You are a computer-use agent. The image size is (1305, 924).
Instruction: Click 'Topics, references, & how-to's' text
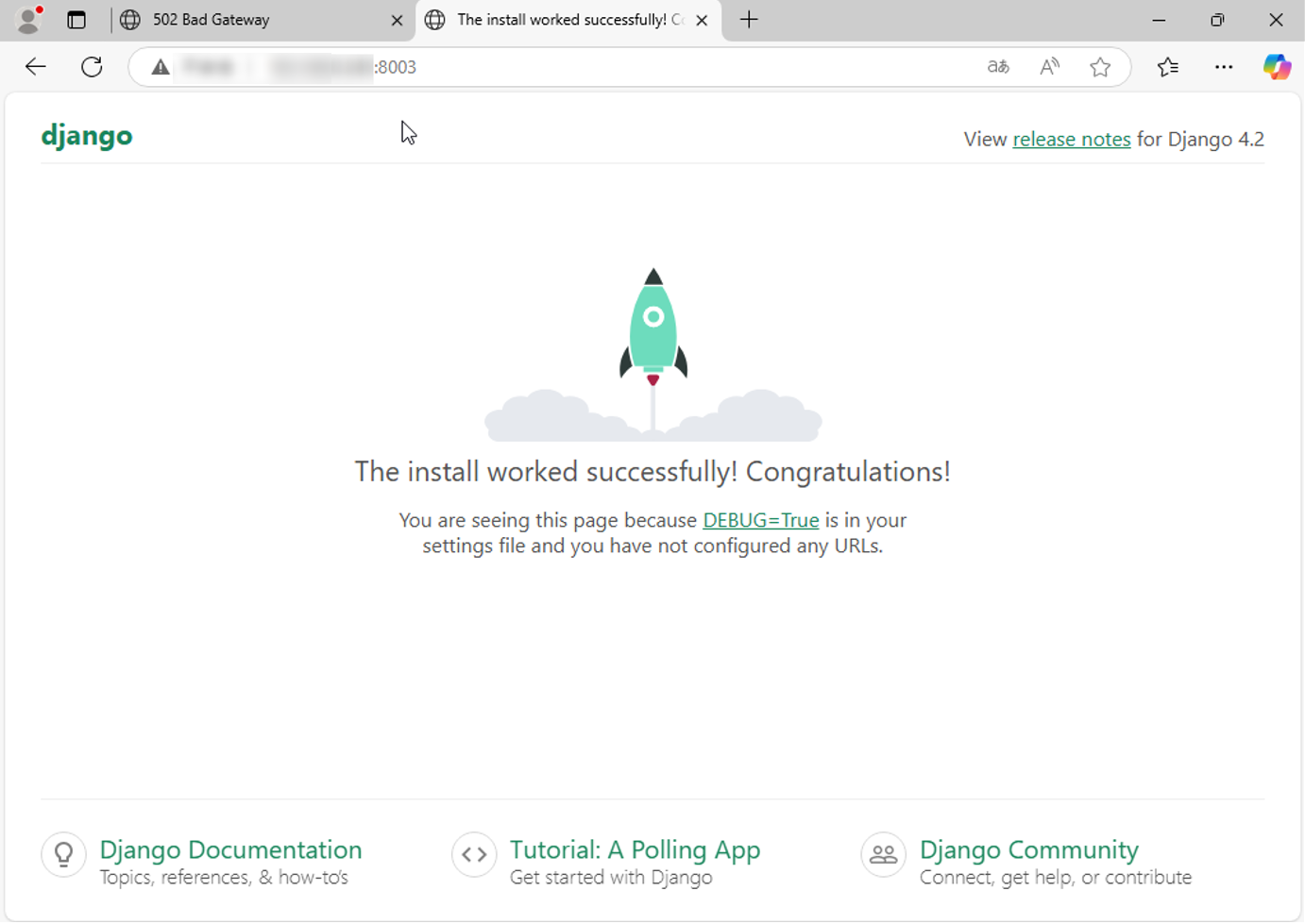click(x=224, y=878)
